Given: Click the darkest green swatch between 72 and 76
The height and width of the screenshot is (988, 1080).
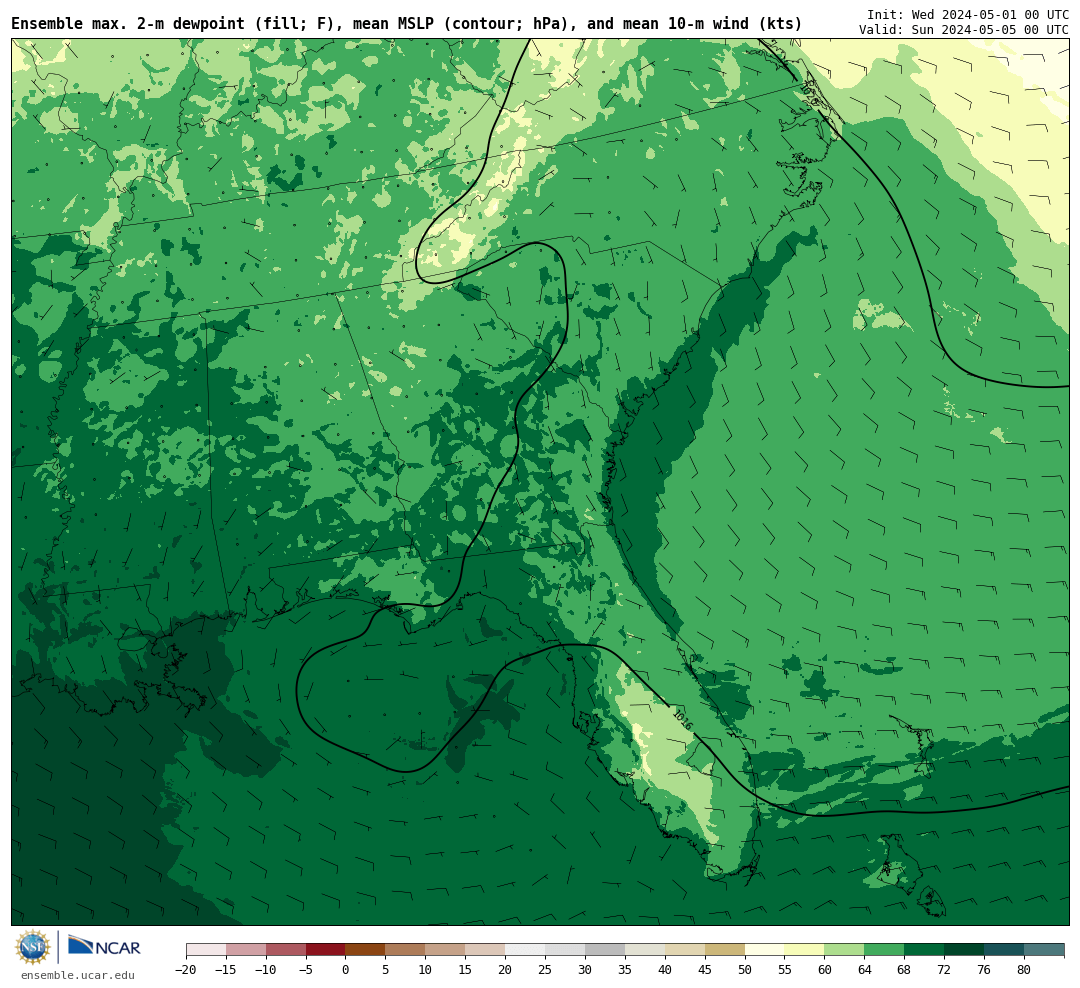Looking at the screenshot, I should (x=964, y=950).
